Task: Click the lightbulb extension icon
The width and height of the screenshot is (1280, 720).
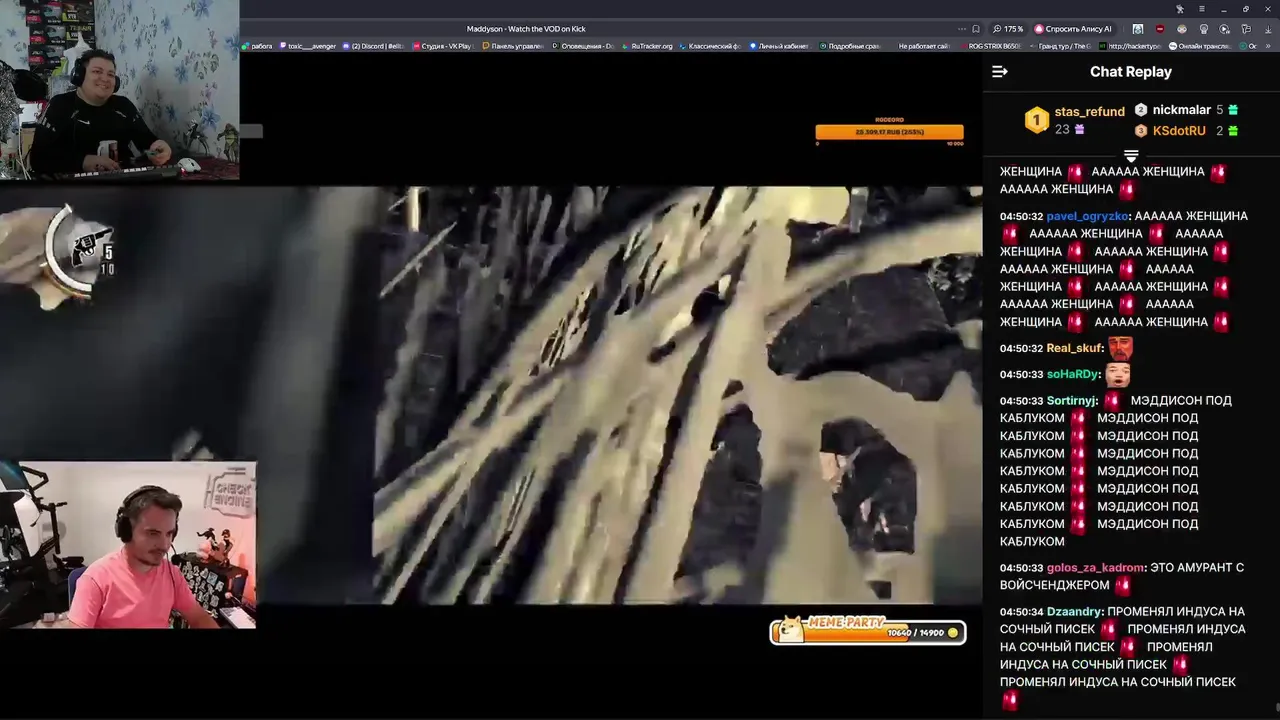Action: click(x=1204, y=29)
